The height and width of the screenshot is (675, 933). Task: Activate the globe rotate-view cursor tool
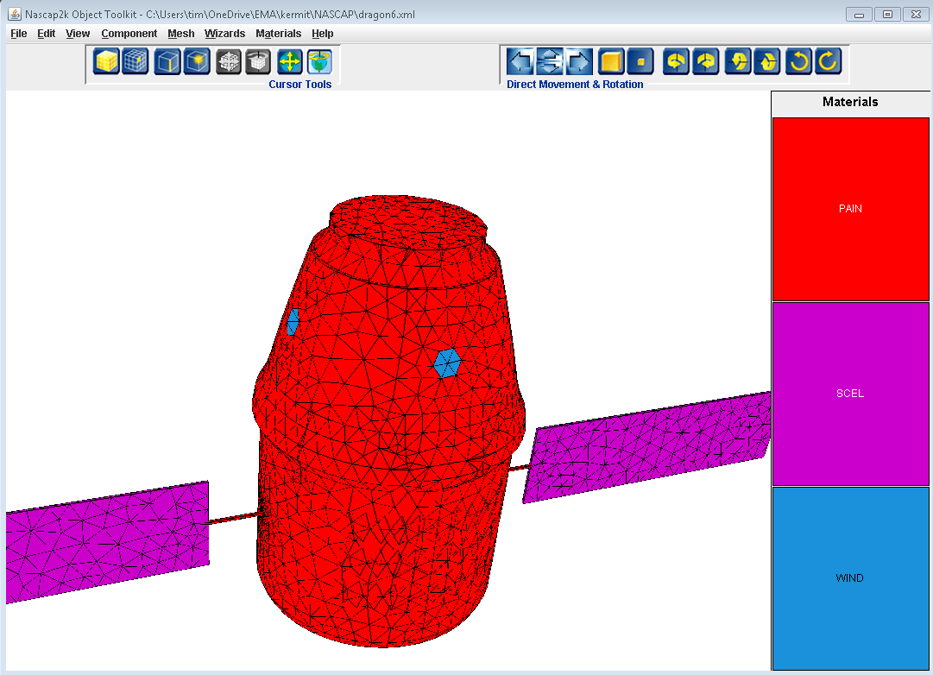coord(319,62)
